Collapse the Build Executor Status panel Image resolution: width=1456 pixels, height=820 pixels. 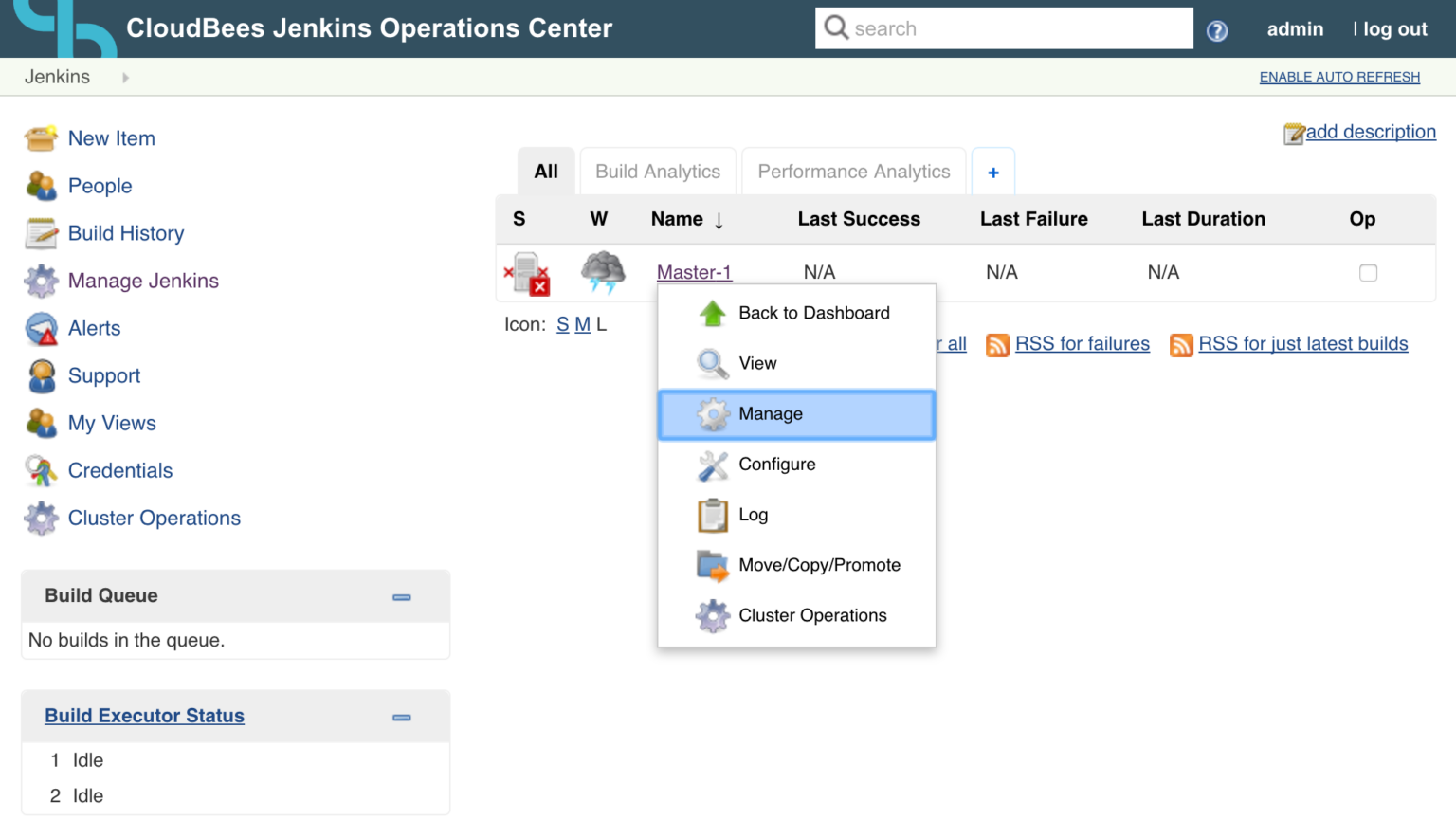[x=401, y=717]
